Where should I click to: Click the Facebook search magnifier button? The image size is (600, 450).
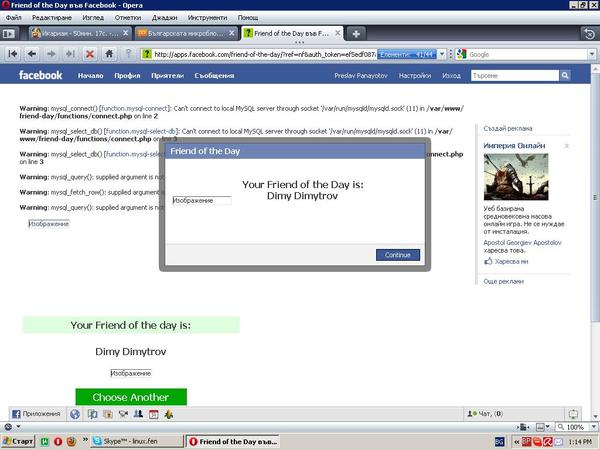(x=565, y=75)
